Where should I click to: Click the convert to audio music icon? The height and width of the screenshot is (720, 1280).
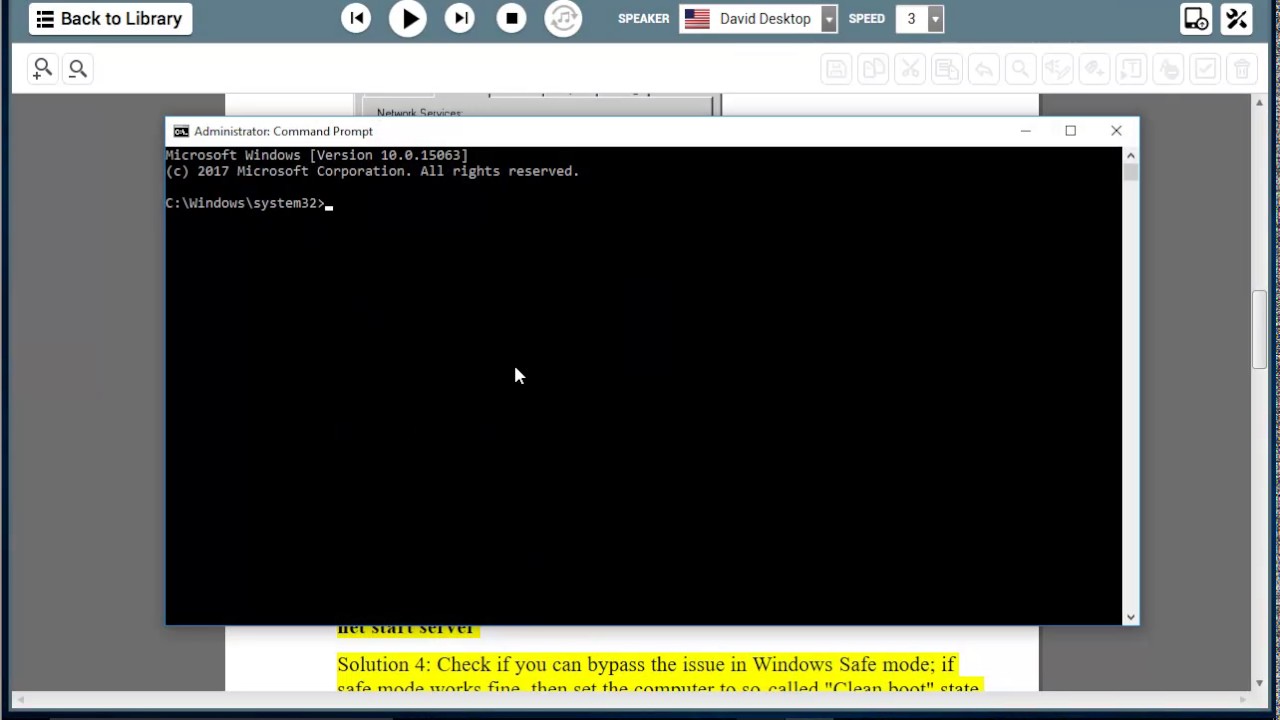(x=563, y=18)
